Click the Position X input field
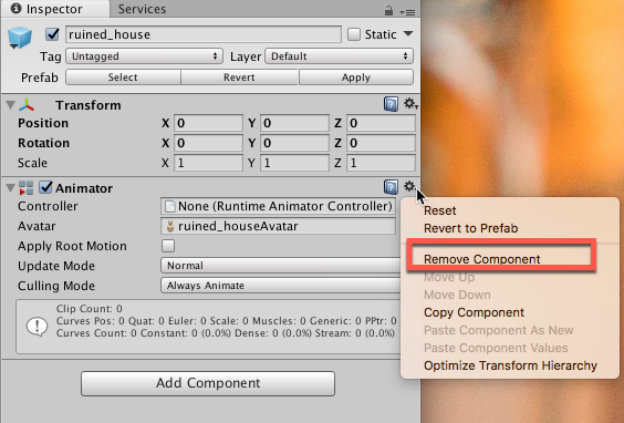The width and height of the screenshot is (624, 423). 208,124
